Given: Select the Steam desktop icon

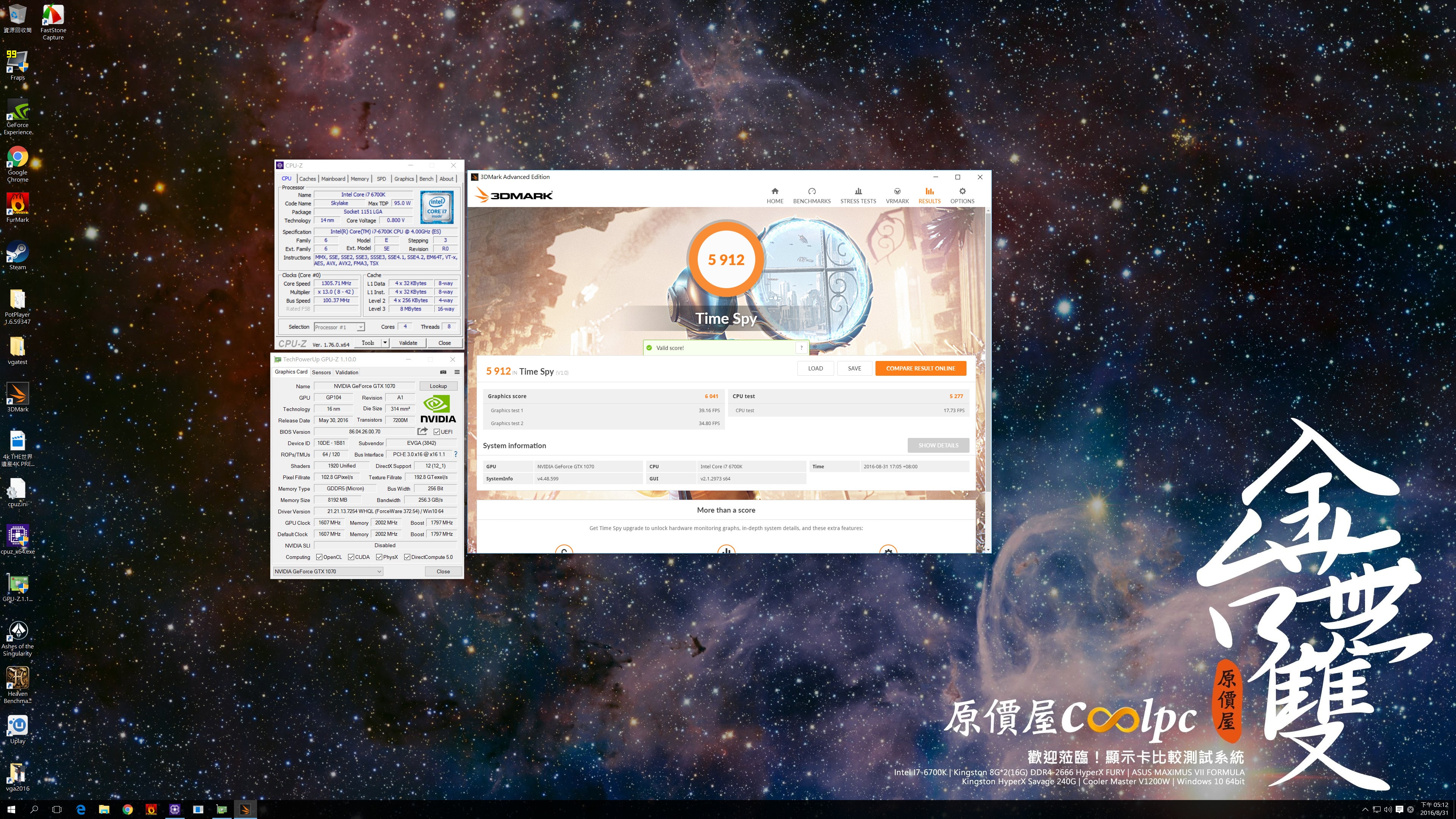Looking at the screenshot, I should (17, 256).
